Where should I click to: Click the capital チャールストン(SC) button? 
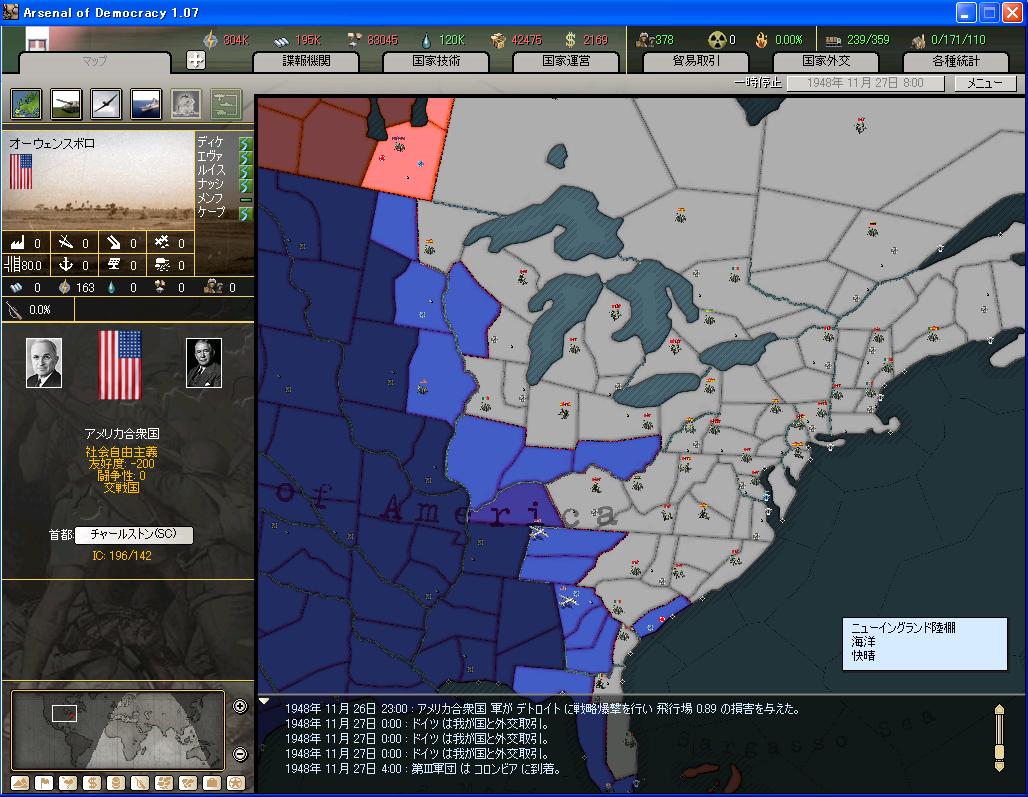134,535
